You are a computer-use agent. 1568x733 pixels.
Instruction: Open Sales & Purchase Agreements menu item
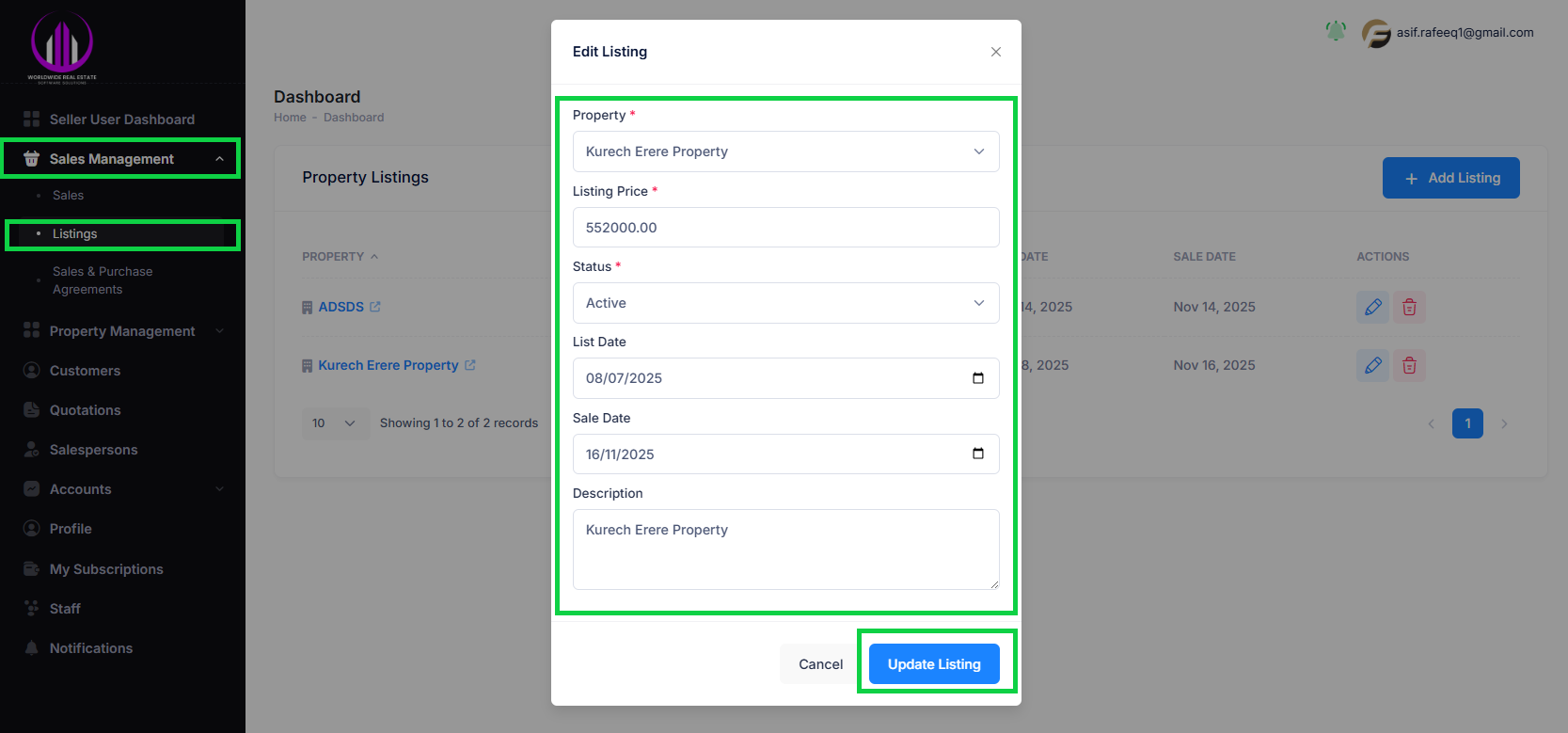pyautogui.click(x=103, y=280)
